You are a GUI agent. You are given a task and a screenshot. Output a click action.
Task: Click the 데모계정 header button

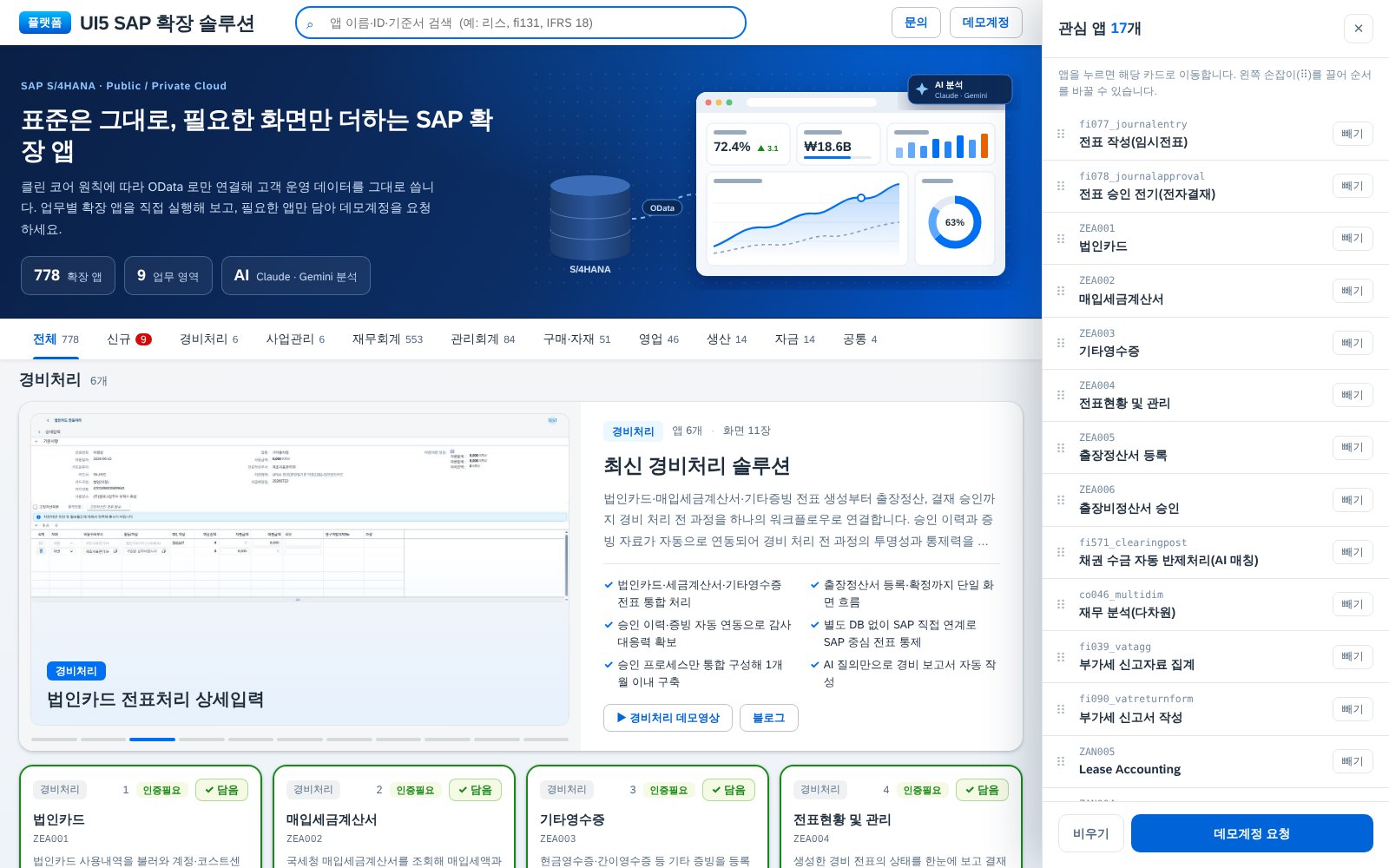(x=985, y=23)
